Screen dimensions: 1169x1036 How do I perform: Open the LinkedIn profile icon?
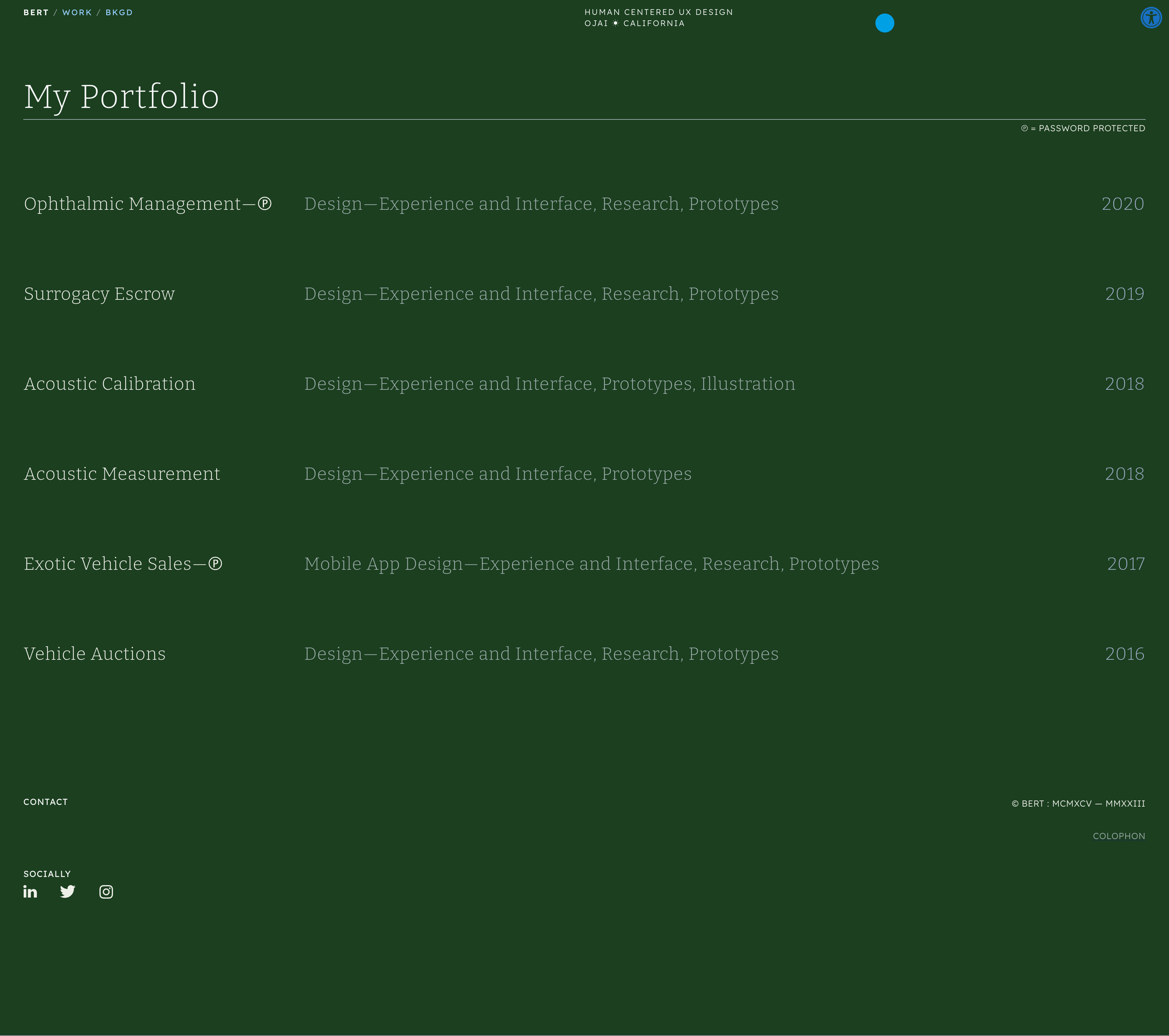point(30,891)
